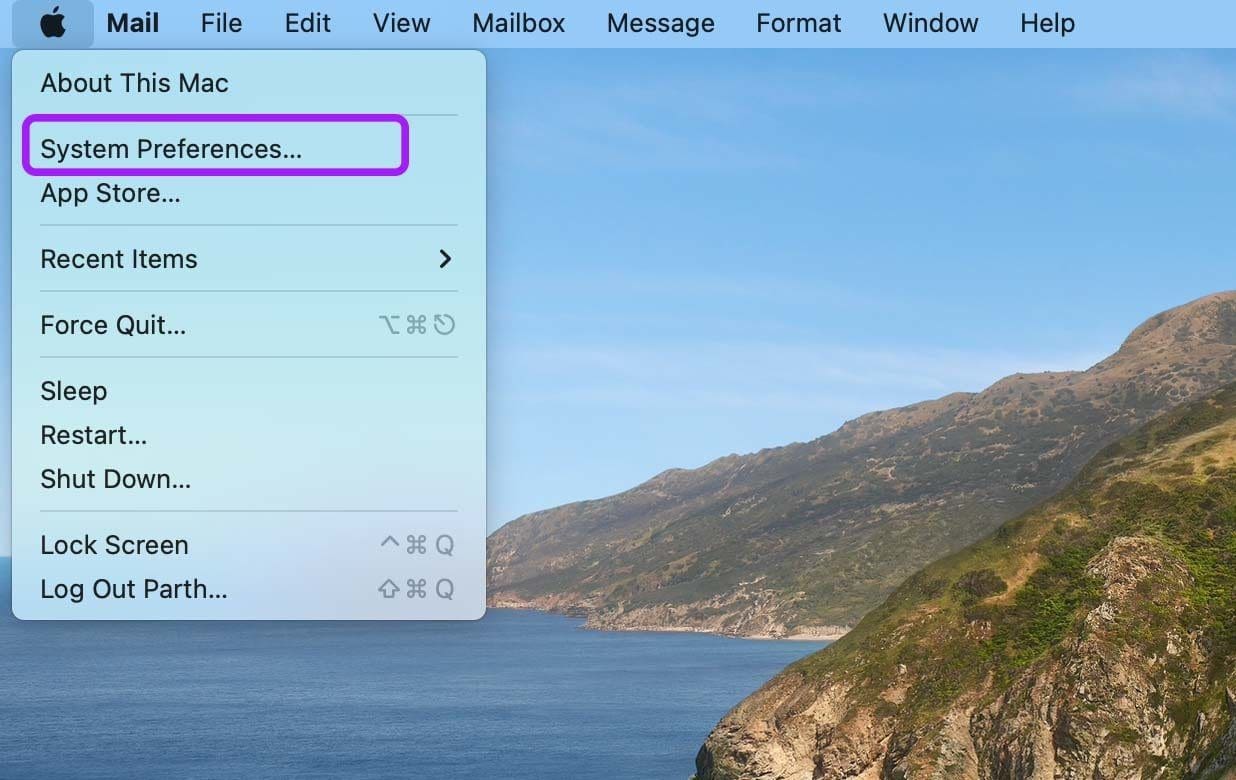Image resolution: width=1236 pixels, height=780 pixels.
Task: Select Lock Screen menu entry
Action: [x=249, y=545]
